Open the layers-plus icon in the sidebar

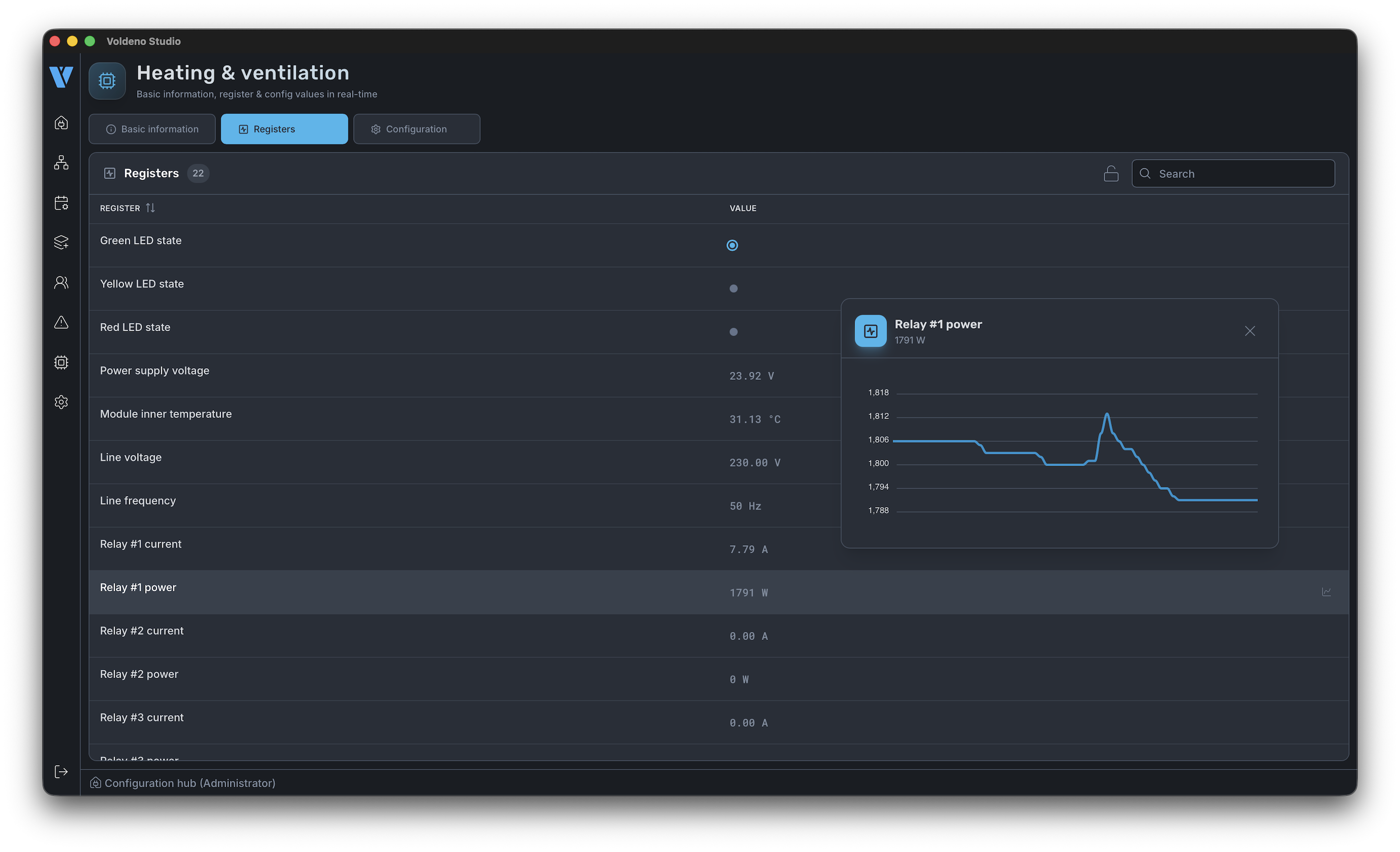tap(61, 242)
